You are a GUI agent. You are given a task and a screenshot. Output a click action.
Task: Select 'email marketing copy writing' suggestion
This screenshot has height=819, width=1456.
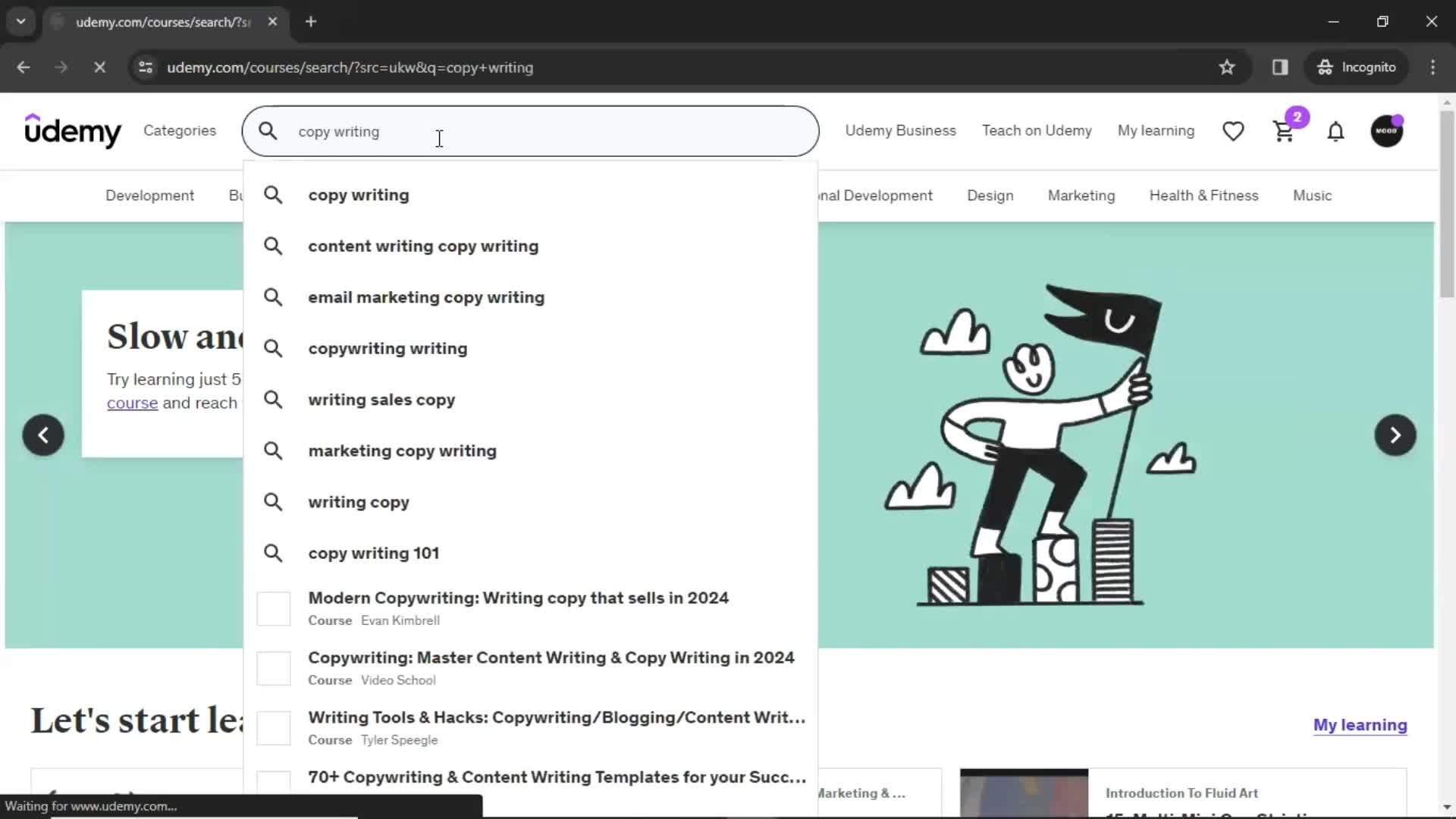point(427,297)
